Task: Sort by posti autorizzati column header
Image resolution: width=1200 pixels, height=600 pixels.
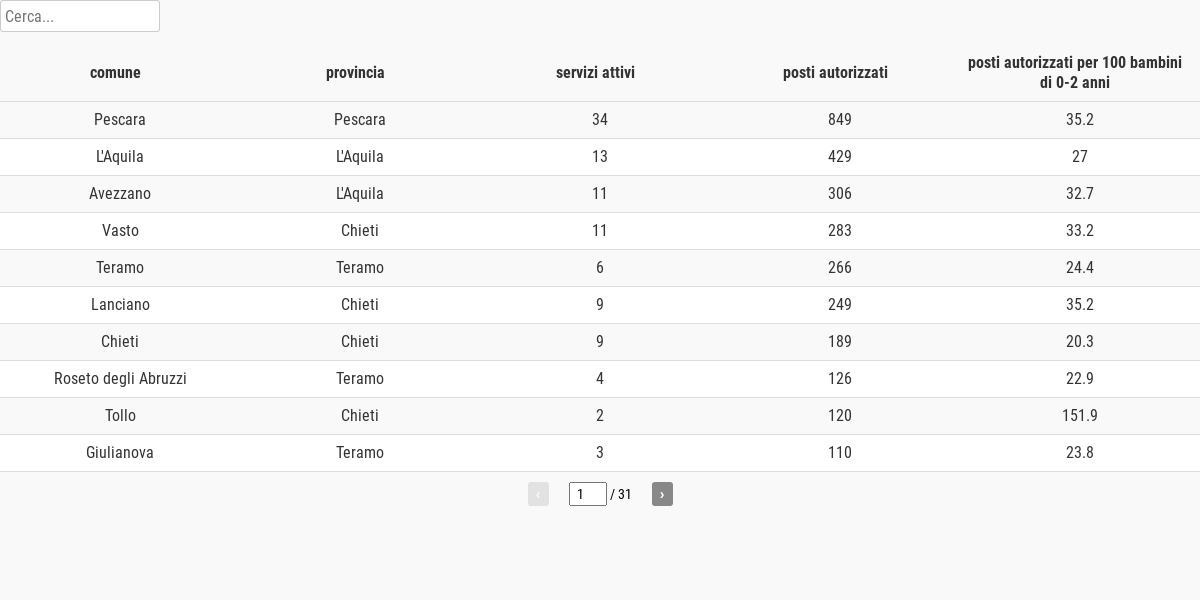Action: 835,72
